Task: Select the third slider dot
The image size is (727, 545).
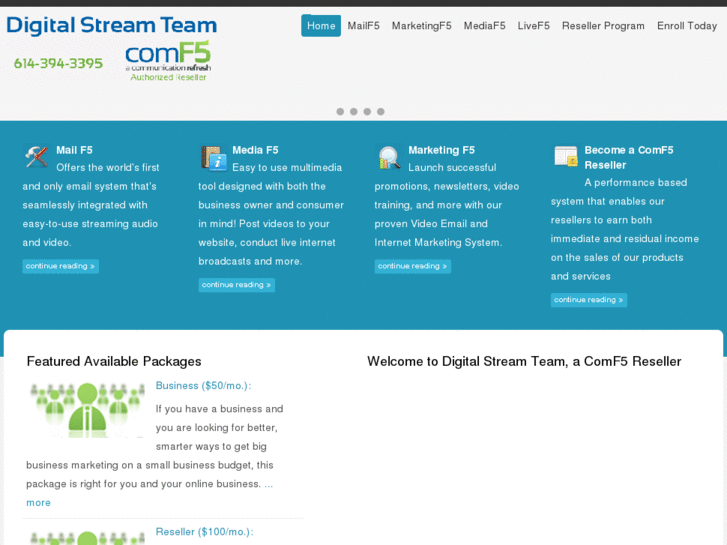Action: point(367,111)
